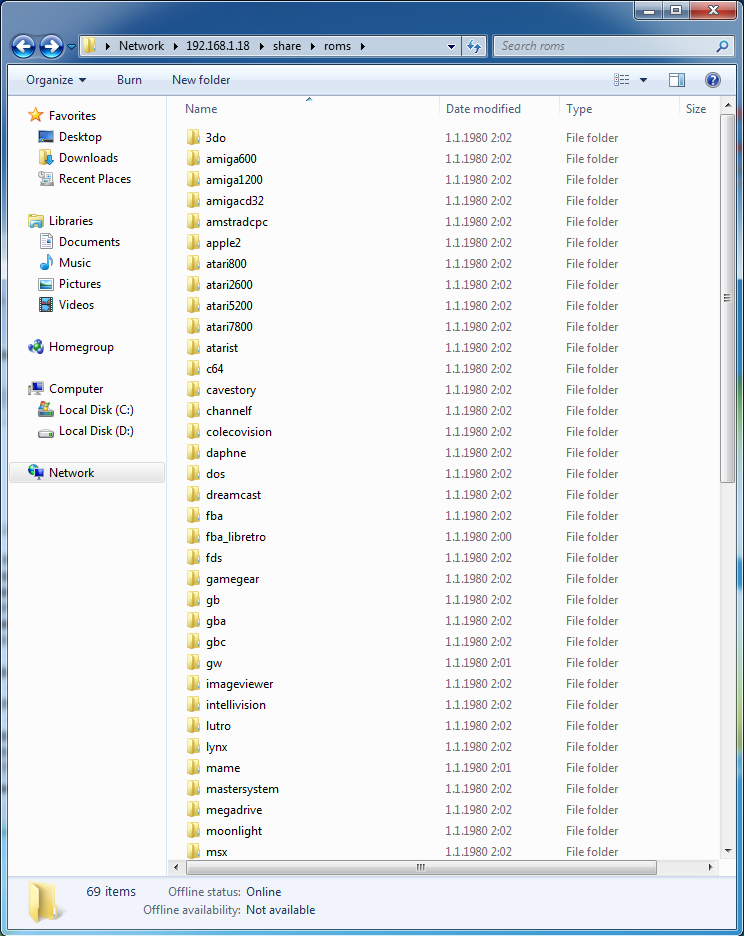
Task: Select Favorites in navigation pane
Action: click(x=72, y=116)
